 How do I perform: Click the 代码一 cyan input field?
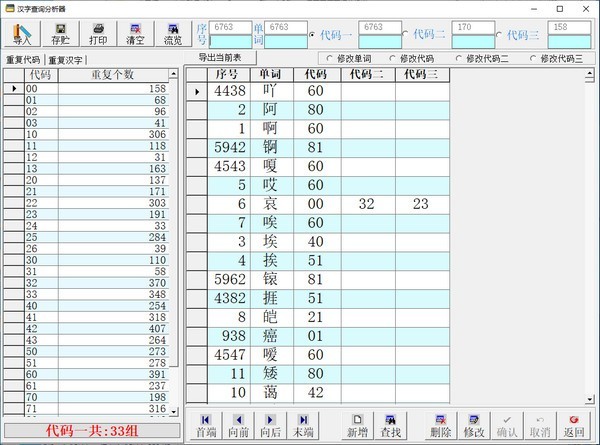[x=380, y=42]
